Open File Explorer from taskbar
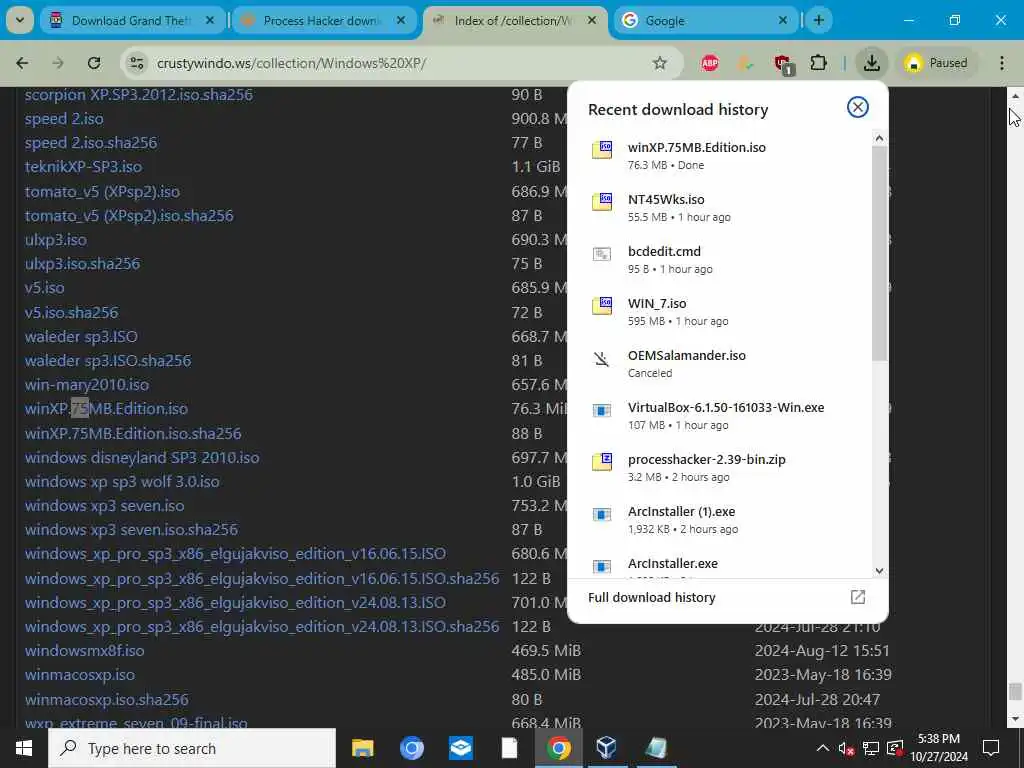This screenshot has height=768, width=1024. click(362, 748)
